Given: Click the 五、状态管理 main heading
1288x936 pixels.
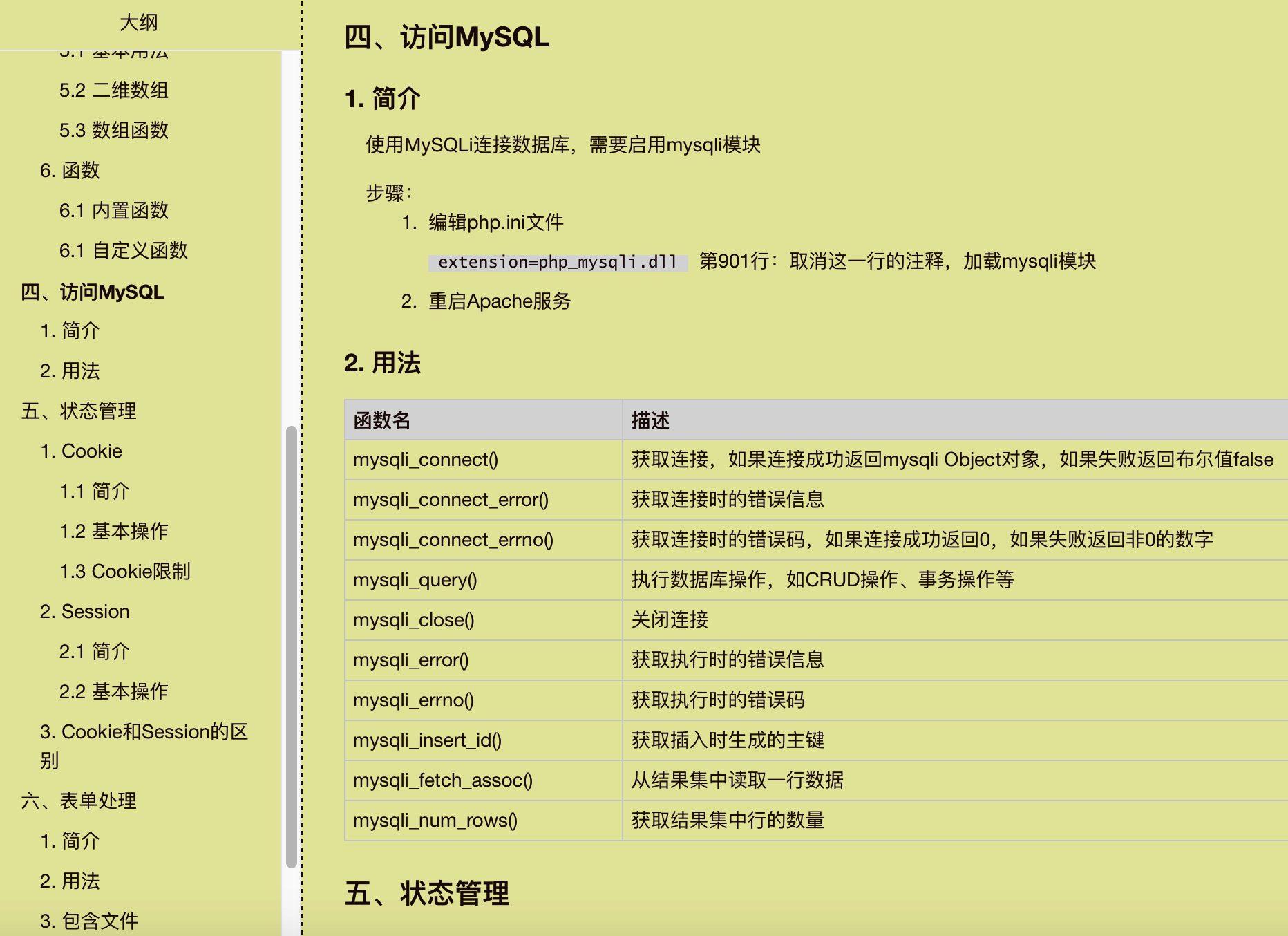Looking at the screenshot, I should (x=427, y=893).
